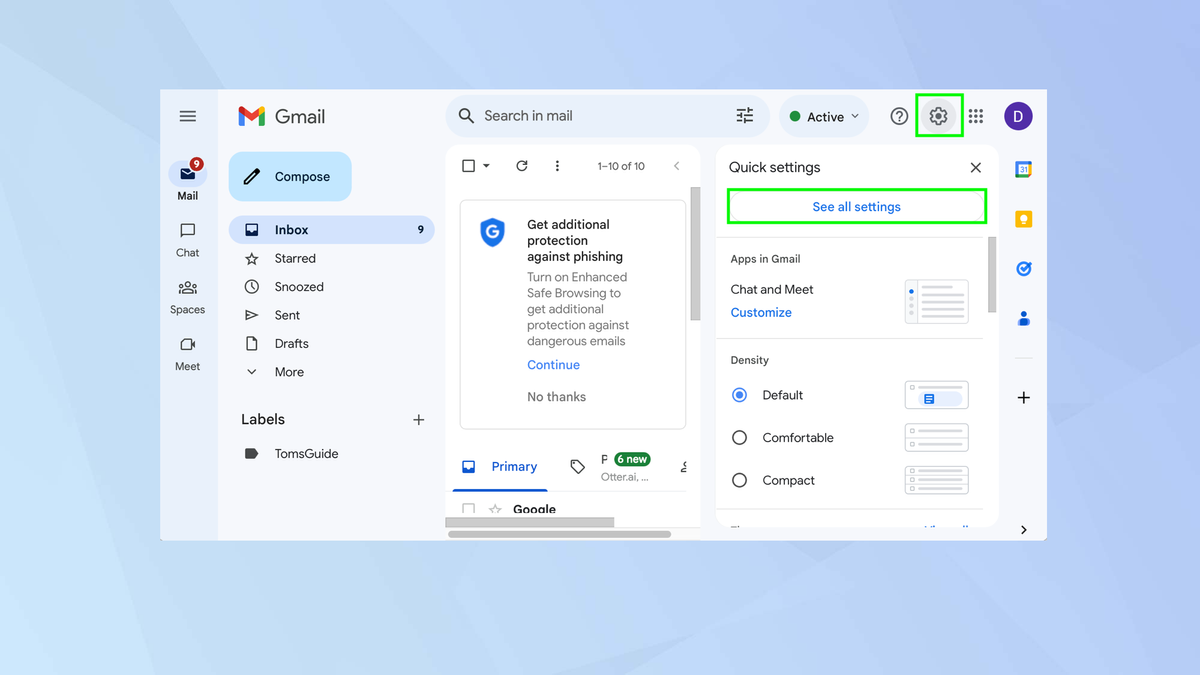Open search options filter icon
The width and height of the screenshot is (1200, 675).
tap(744, 115)
